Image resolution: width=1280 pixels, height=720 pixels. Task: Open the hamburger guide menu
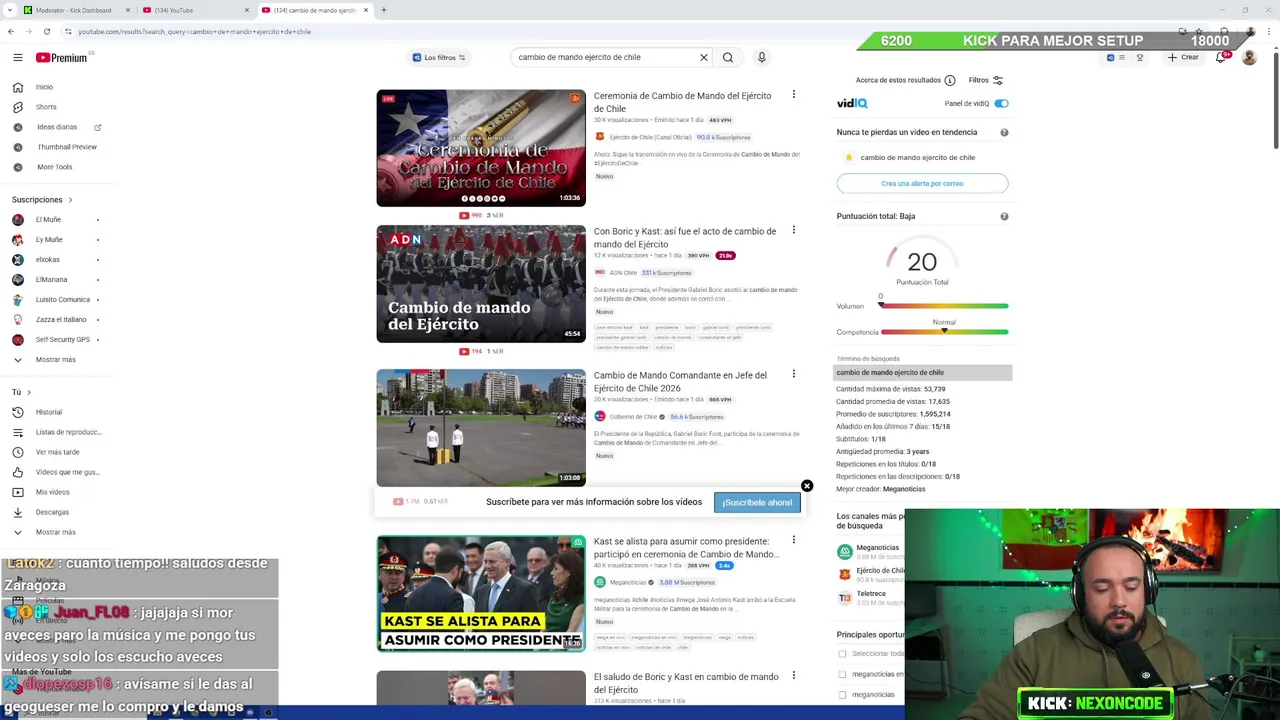[x=17, y=57]
